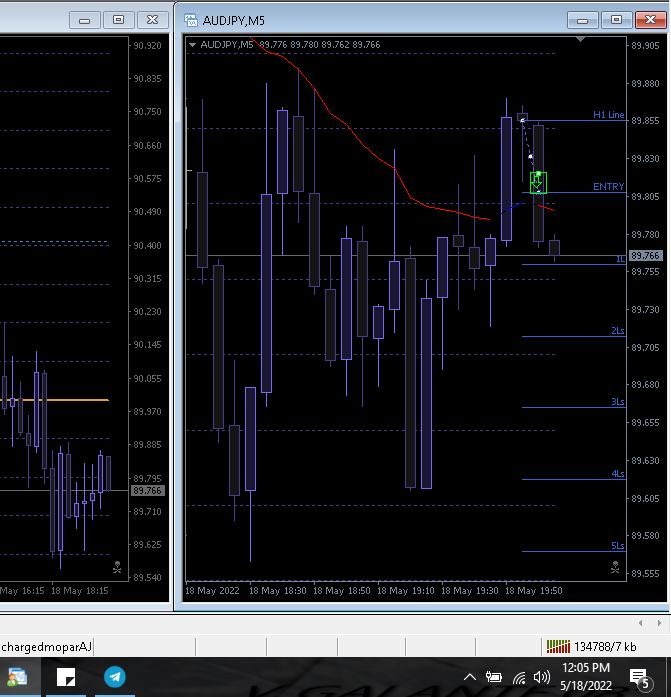
Task: Open the trading terminal icon in the taskbar
Action: coord(17,677)
